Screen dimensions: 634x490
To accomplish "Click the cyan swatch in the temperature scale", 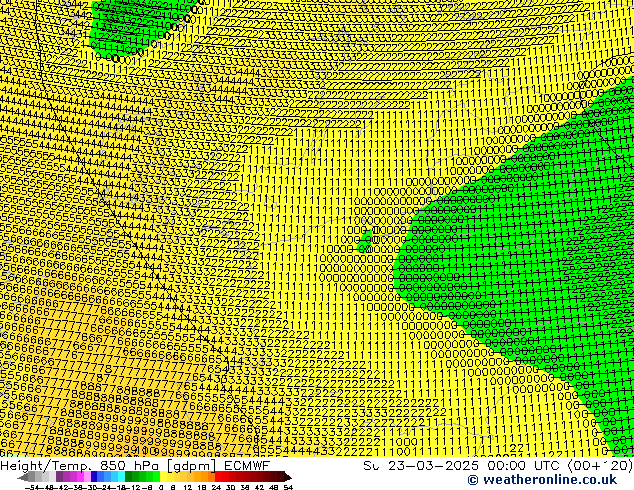I will click(122, 477).
